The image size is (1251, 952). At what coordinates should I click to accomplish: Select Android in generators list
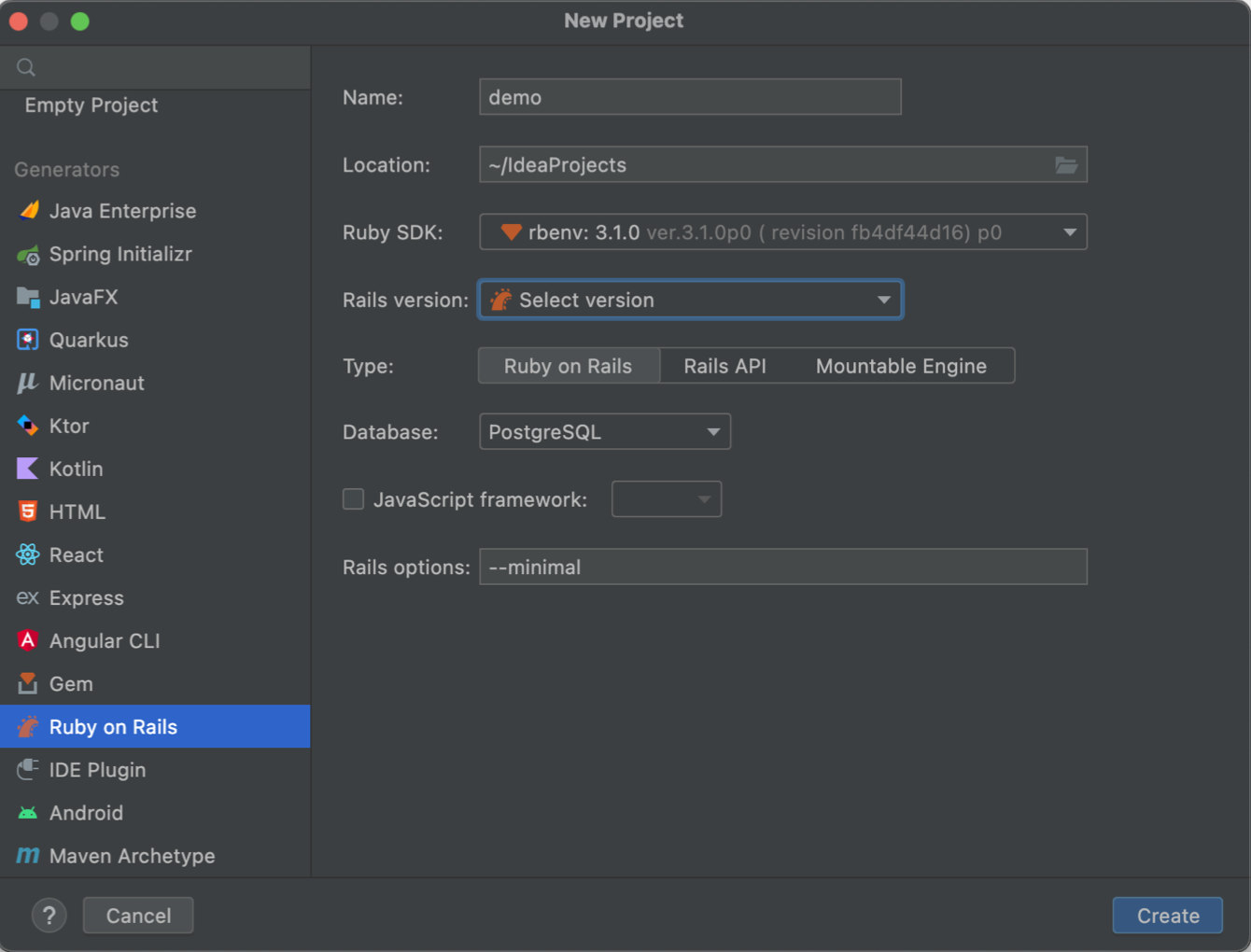click(155, 813)
